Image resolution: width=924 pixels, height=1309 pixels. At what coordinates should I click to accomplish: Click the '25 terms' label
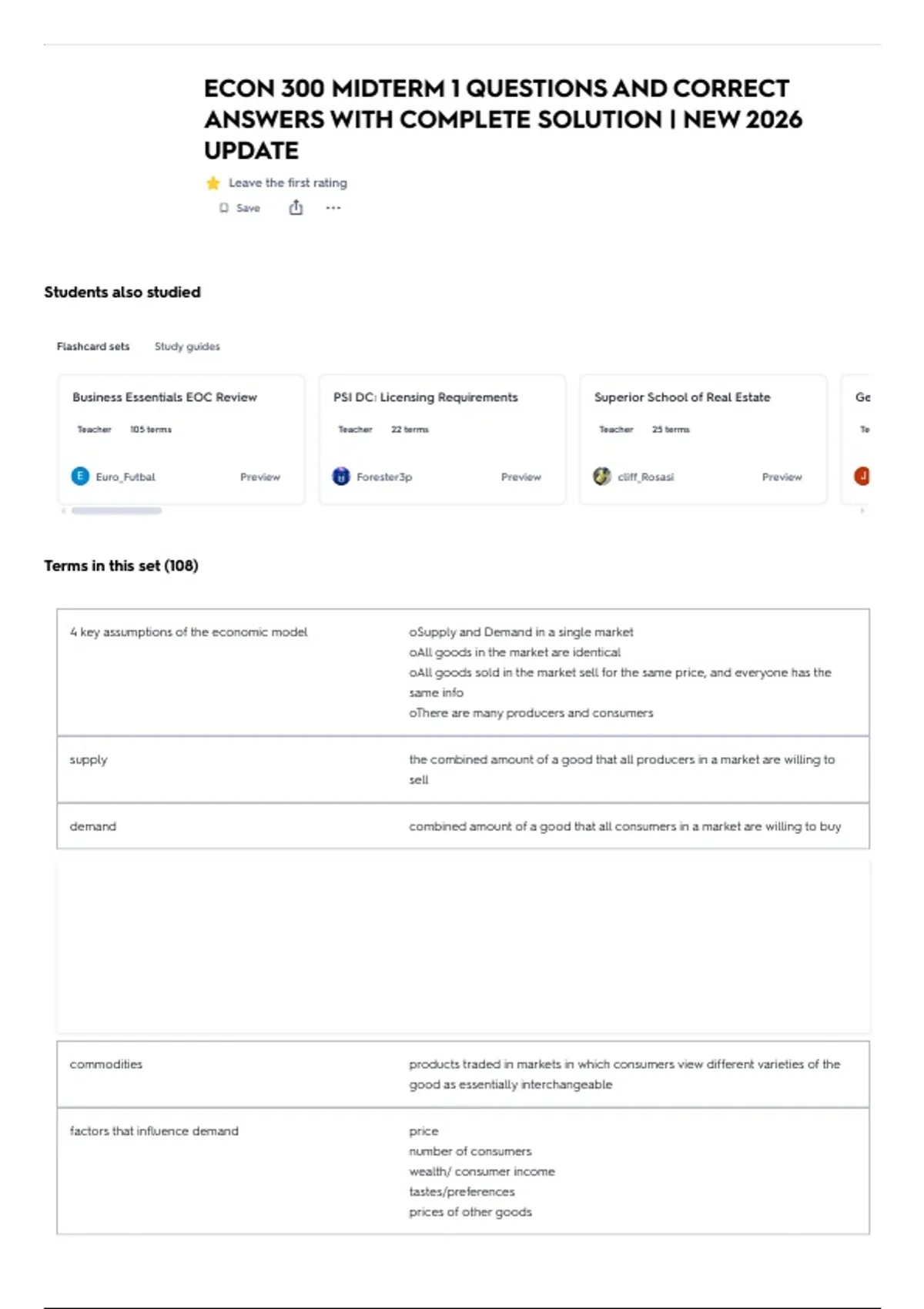671,430
